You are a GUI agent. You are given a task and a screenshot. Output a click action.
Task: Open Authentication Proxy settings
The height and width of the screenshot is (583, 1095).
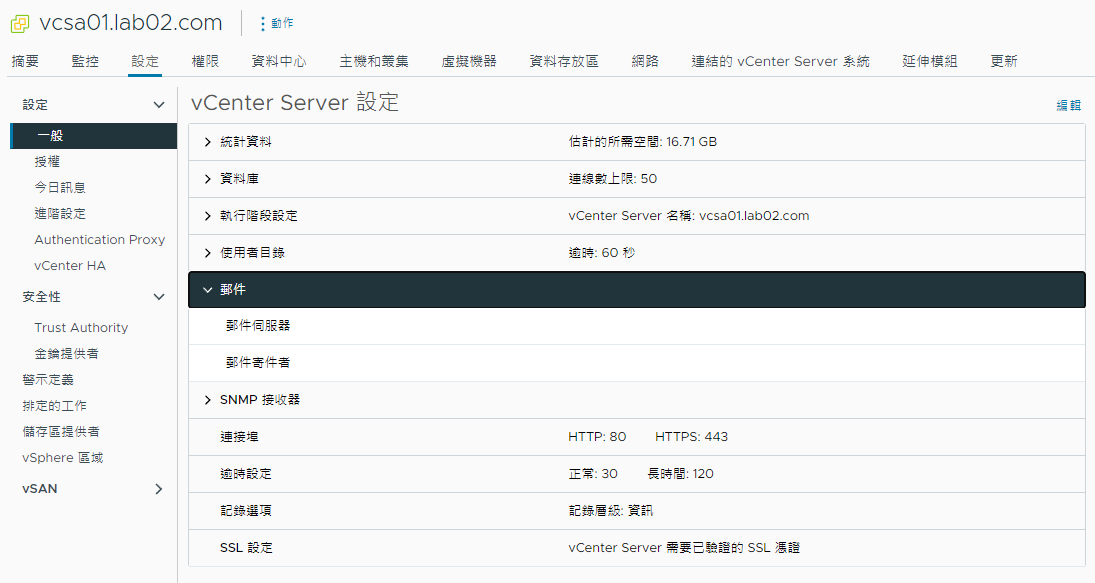click(100, 239)
